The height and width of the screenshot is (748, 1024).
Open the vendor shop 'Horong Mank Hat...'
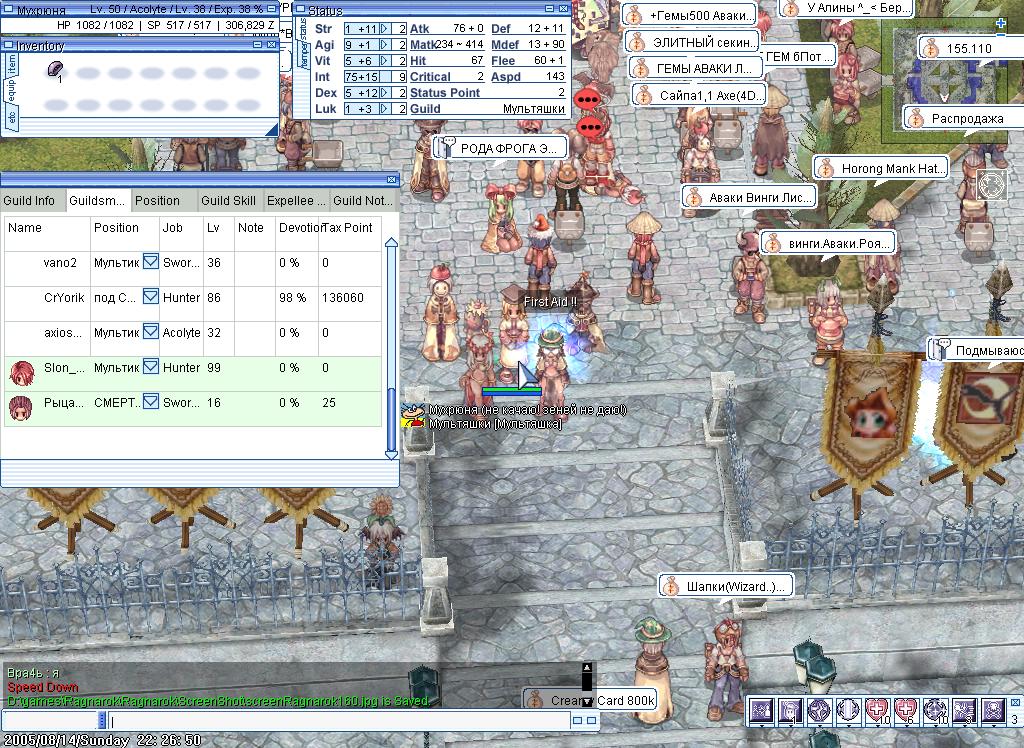coord(880,169)
